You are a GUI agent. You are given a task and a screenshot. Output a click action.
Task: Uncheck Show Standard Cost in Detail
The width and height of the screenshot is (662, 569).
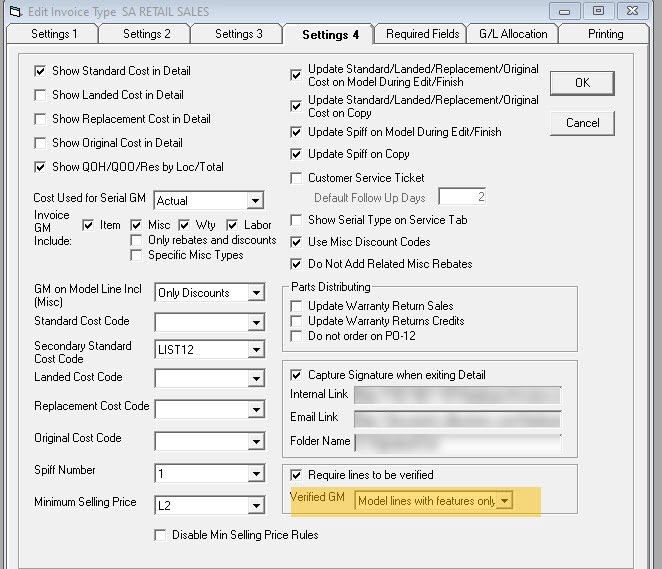(40, 71)
